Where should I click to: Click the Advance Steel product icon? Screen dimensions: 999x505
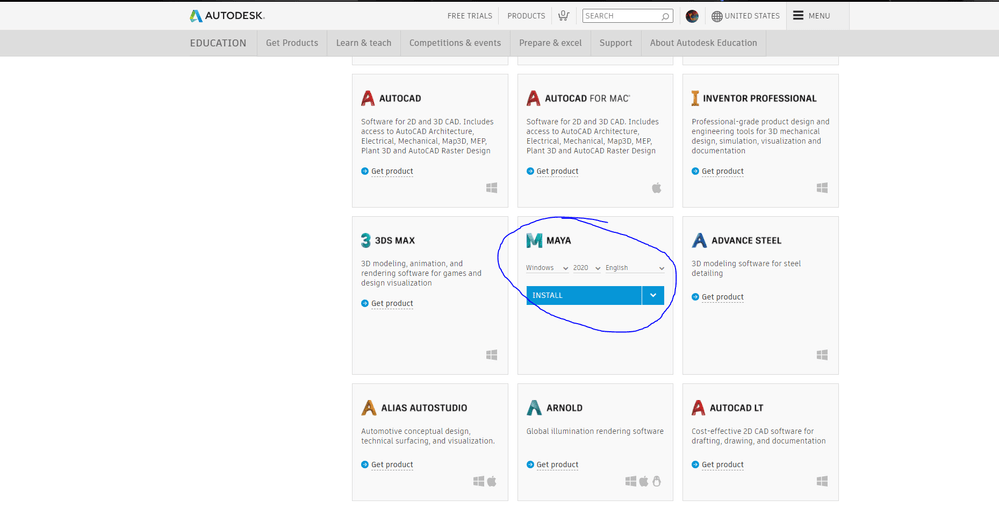(x=700, y=240)
